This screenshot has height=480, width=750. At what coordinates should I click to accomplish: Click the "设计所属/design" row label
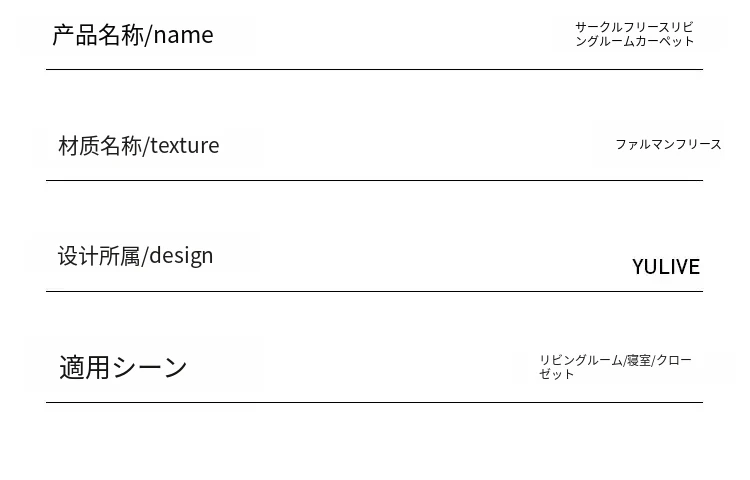135,256
